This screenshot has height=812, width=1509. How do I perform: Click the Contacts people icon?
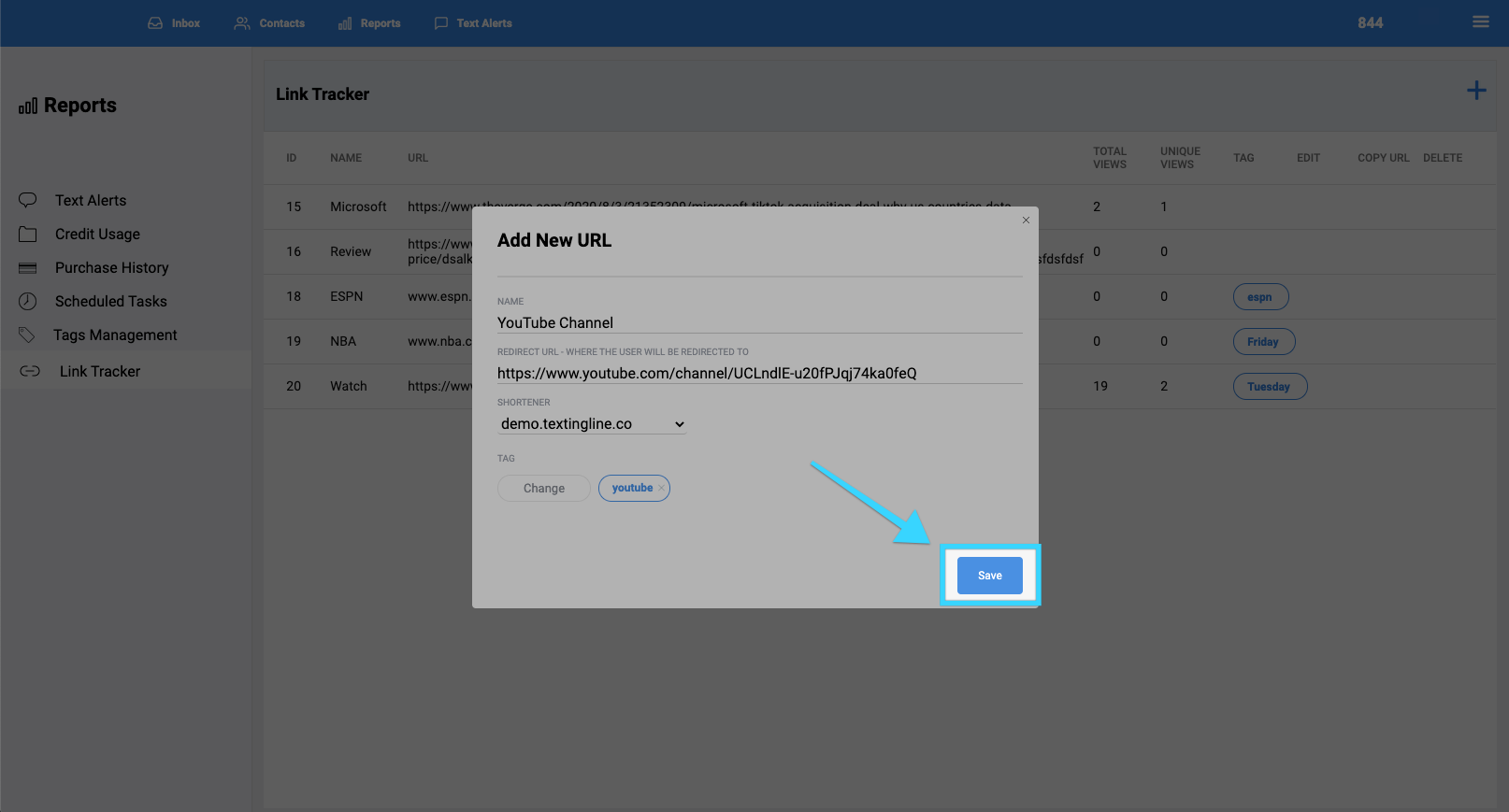pos(242,23)
